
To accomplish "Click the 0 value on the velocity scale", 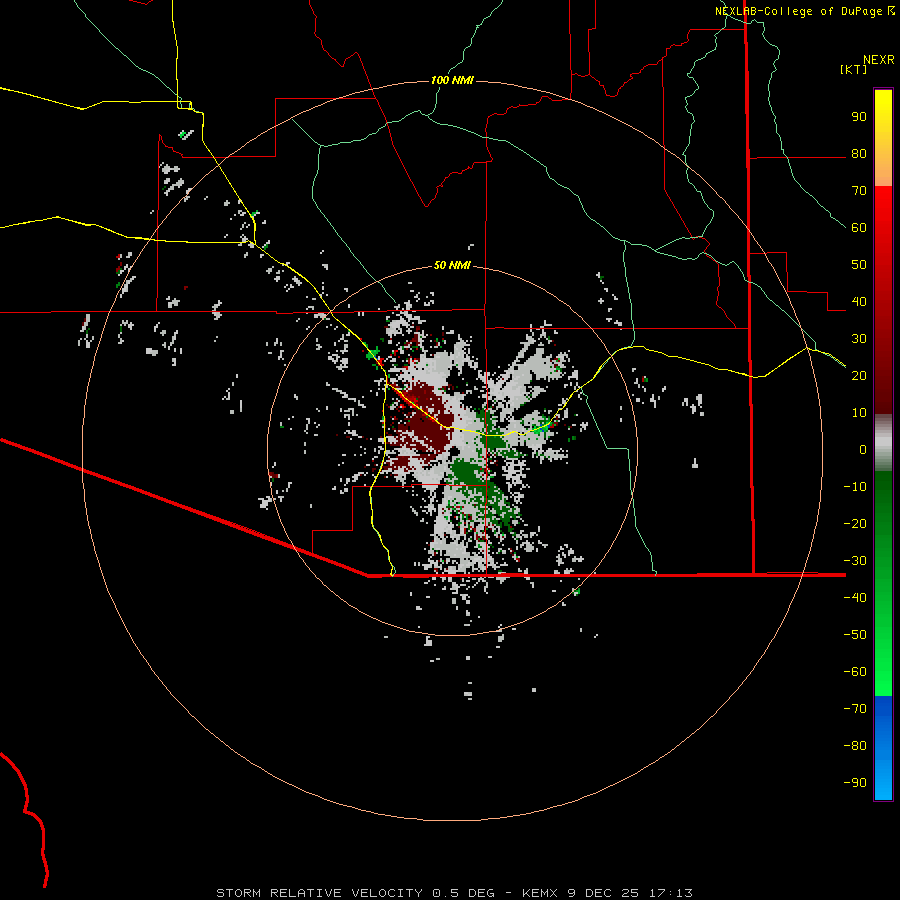I will [x=863, y=450].
